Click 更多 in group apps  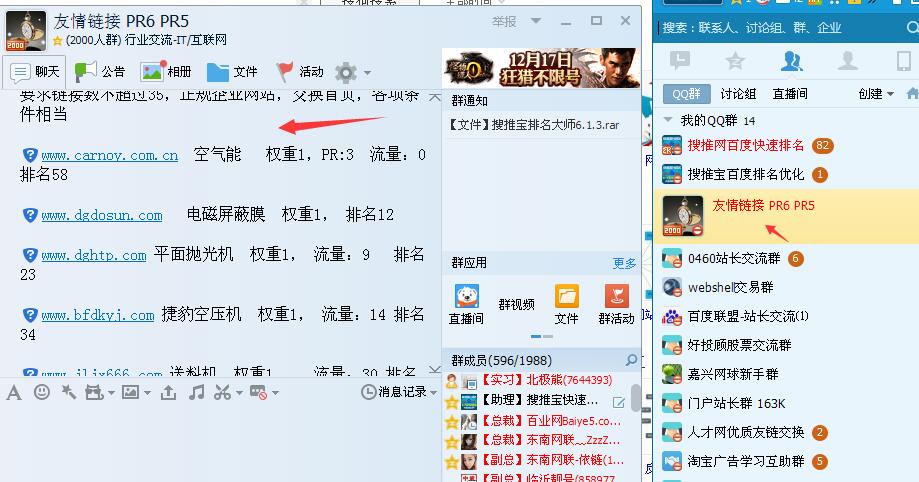pyautogui.click(x=624, y=263)
